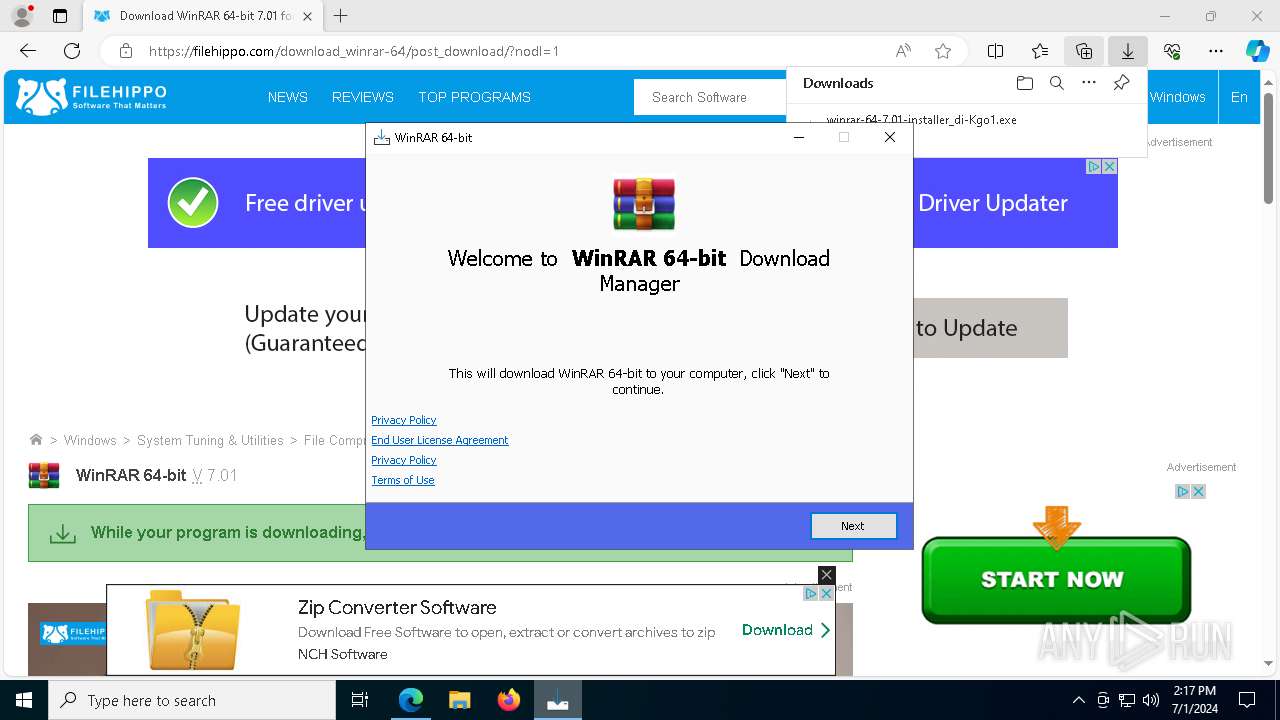Screen dimensions: 1280x720
Task: Open Edge Collections icon
Action: point(1084,51)
